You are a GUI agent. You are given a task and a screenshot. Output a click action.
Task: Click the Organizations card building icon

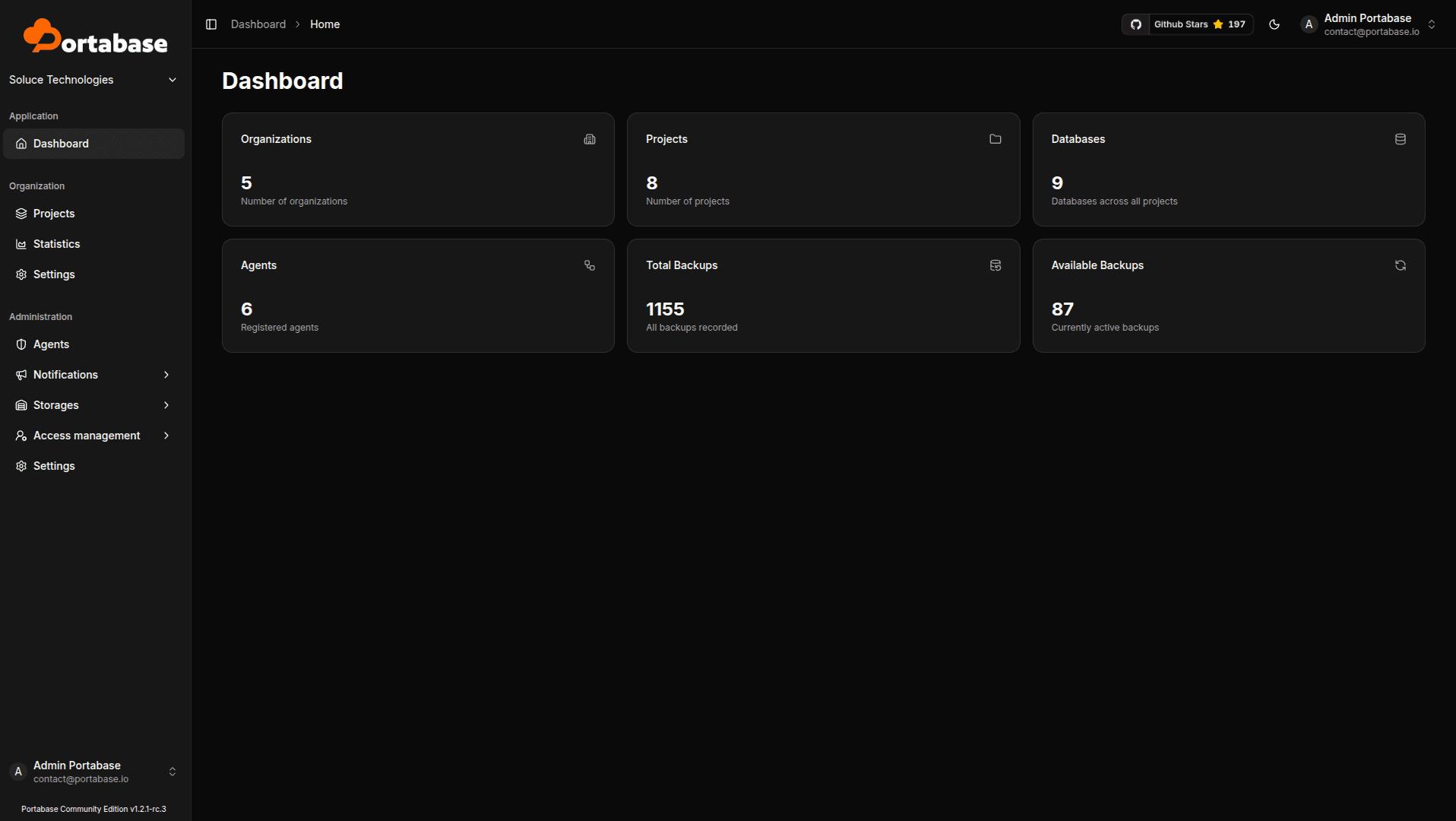click(x=590, y=139)
